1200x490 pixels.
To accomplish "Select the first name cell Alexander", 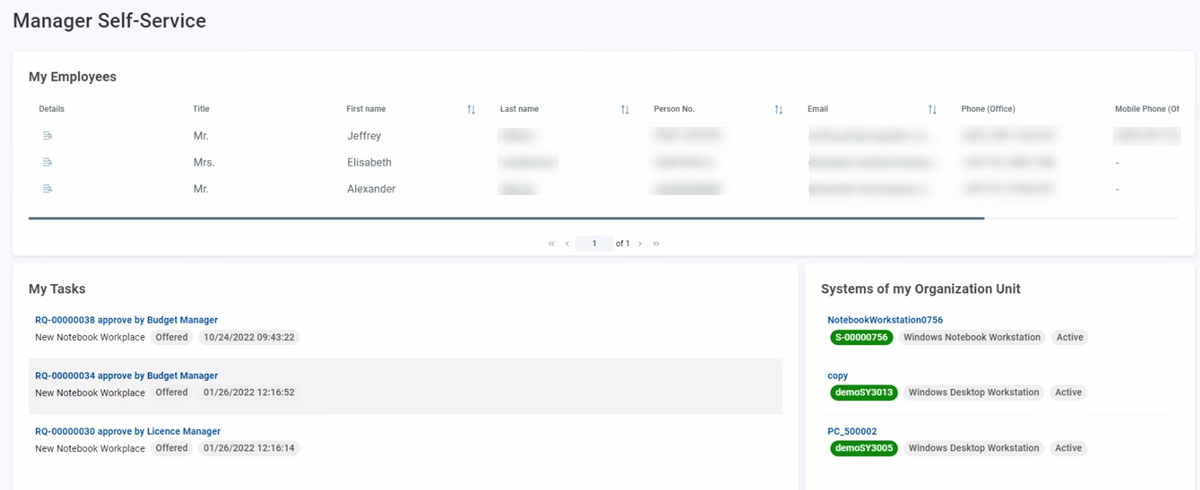I will (371, 188).
